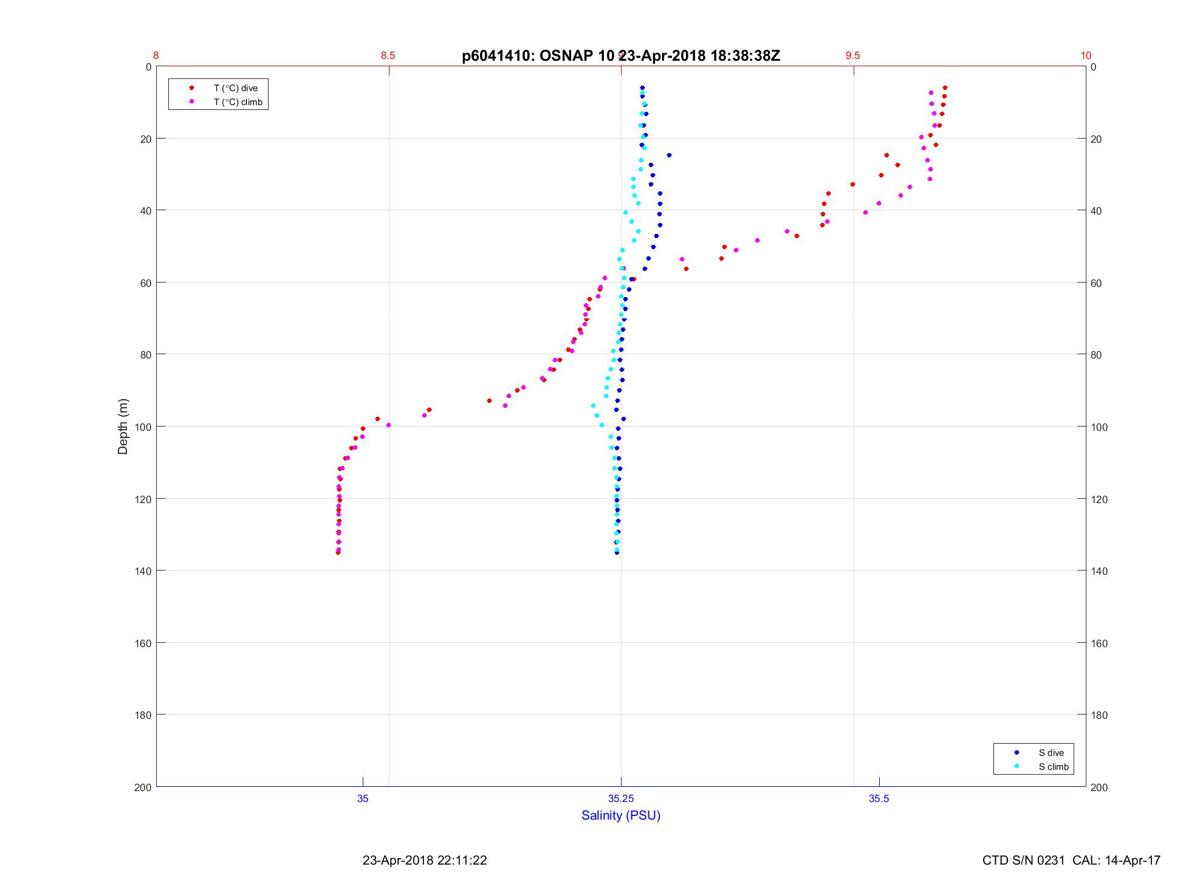Click the 35.5 salinity tick label
The image size is (1200, 885).
879,798
